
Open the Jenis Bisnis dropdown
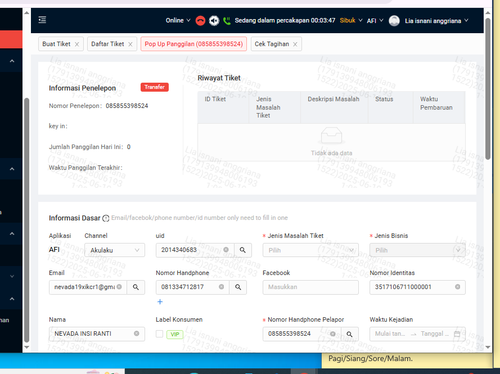pos(417,250)
